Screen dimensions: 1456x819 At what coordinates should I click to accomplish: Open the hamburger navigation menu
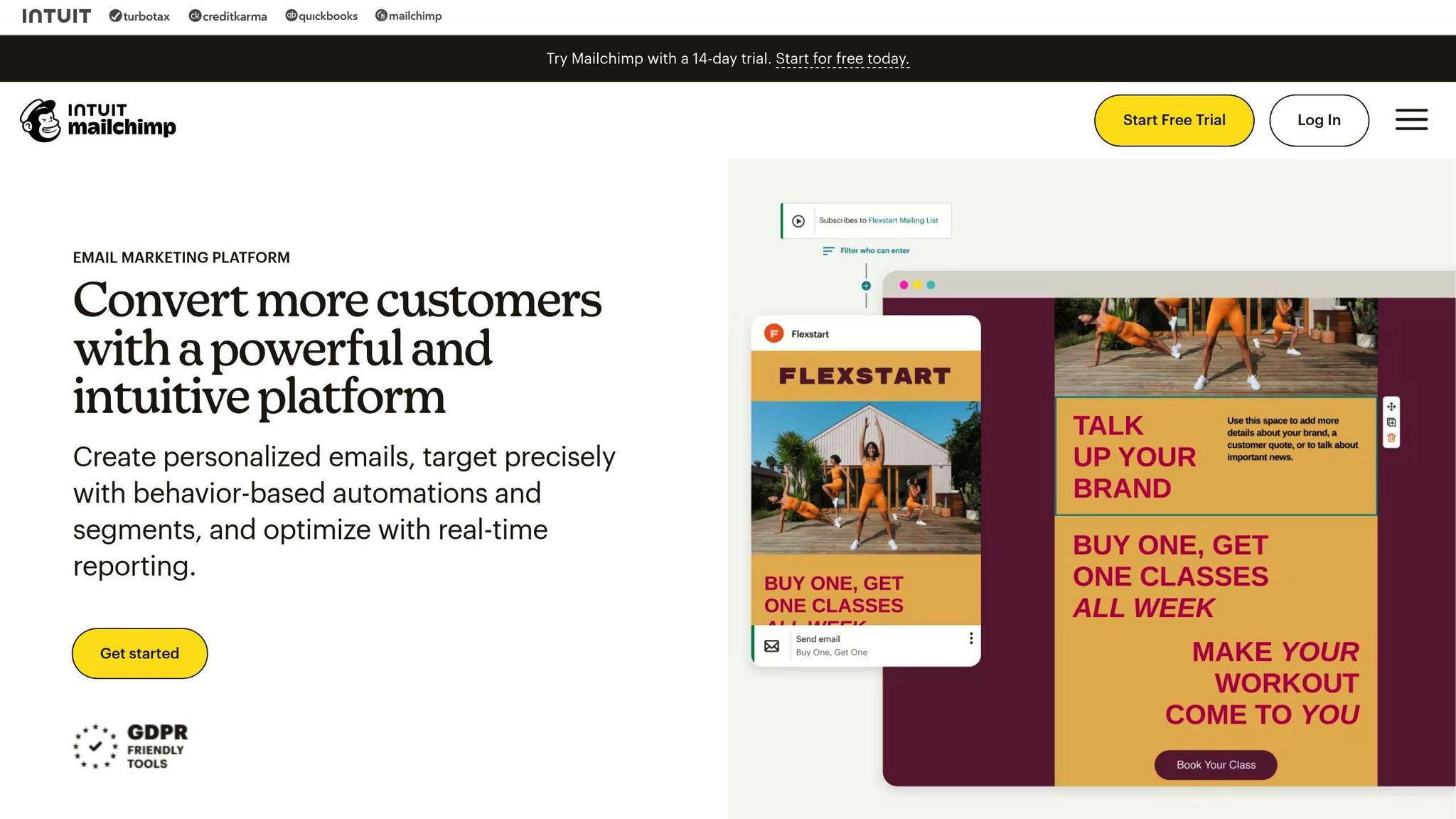point(1411,120)
